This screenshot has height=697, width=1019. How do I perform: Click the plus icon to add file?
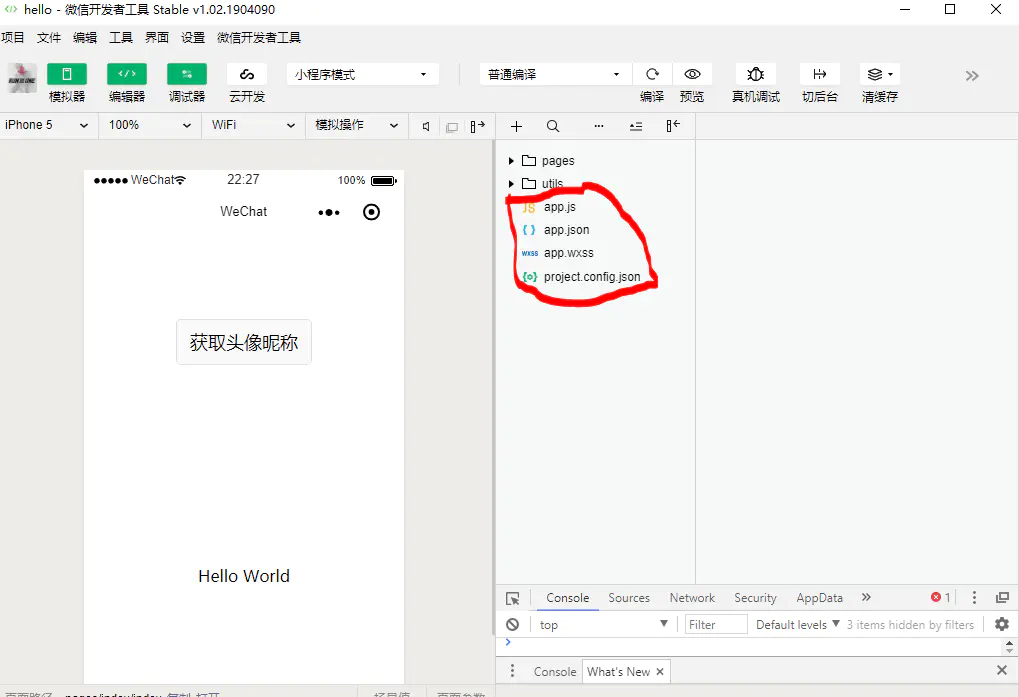tap(516, 126)
